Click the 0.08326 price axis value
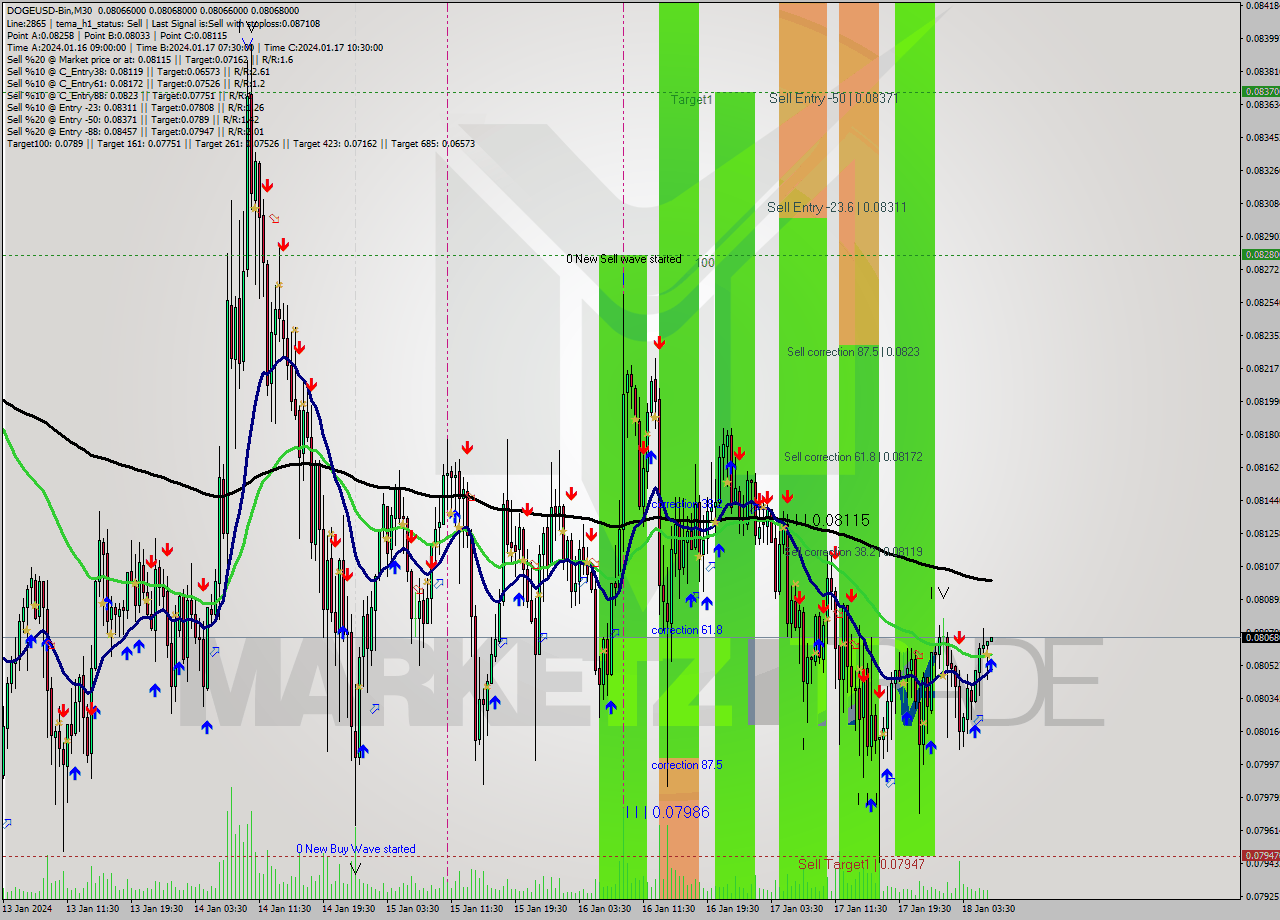Screen dimensions: 1280x920 click(x=1262, y=170)
